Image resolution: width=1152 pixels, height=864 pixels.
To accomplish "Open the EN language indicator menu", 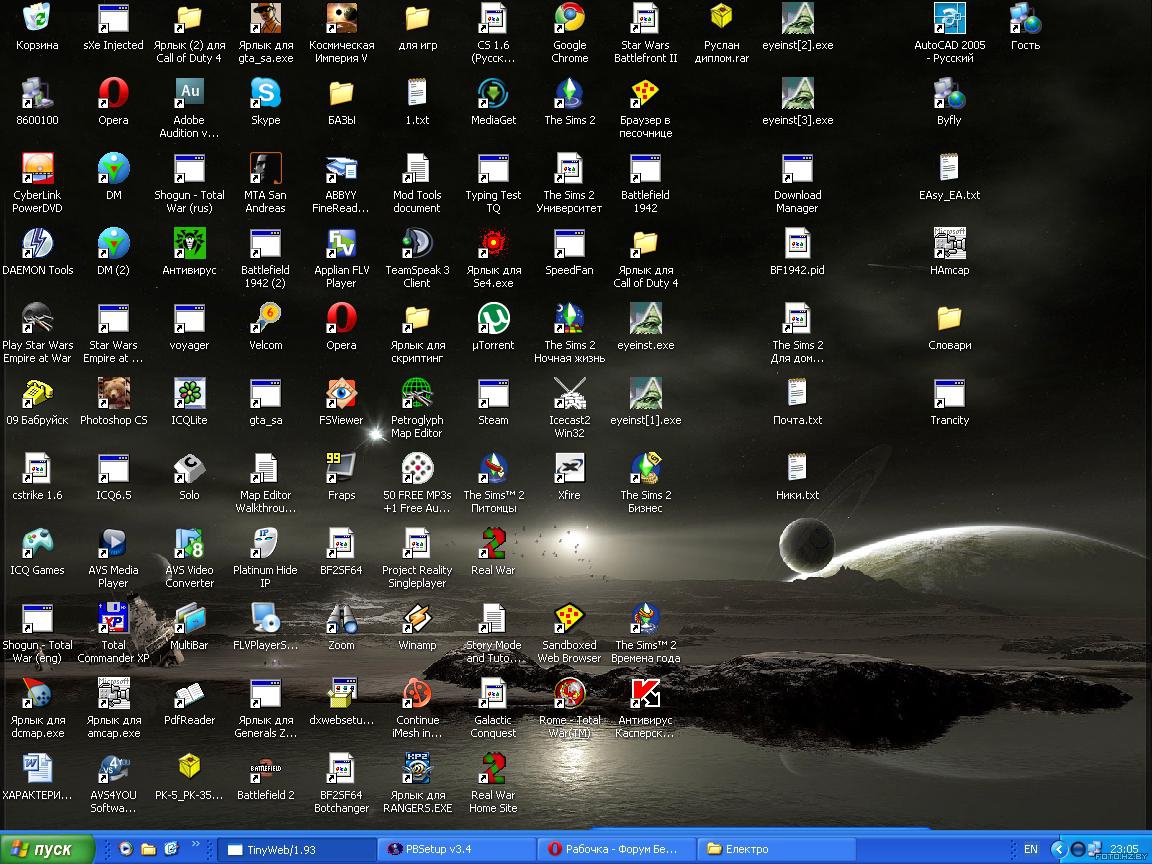I will pos(1030,849).
